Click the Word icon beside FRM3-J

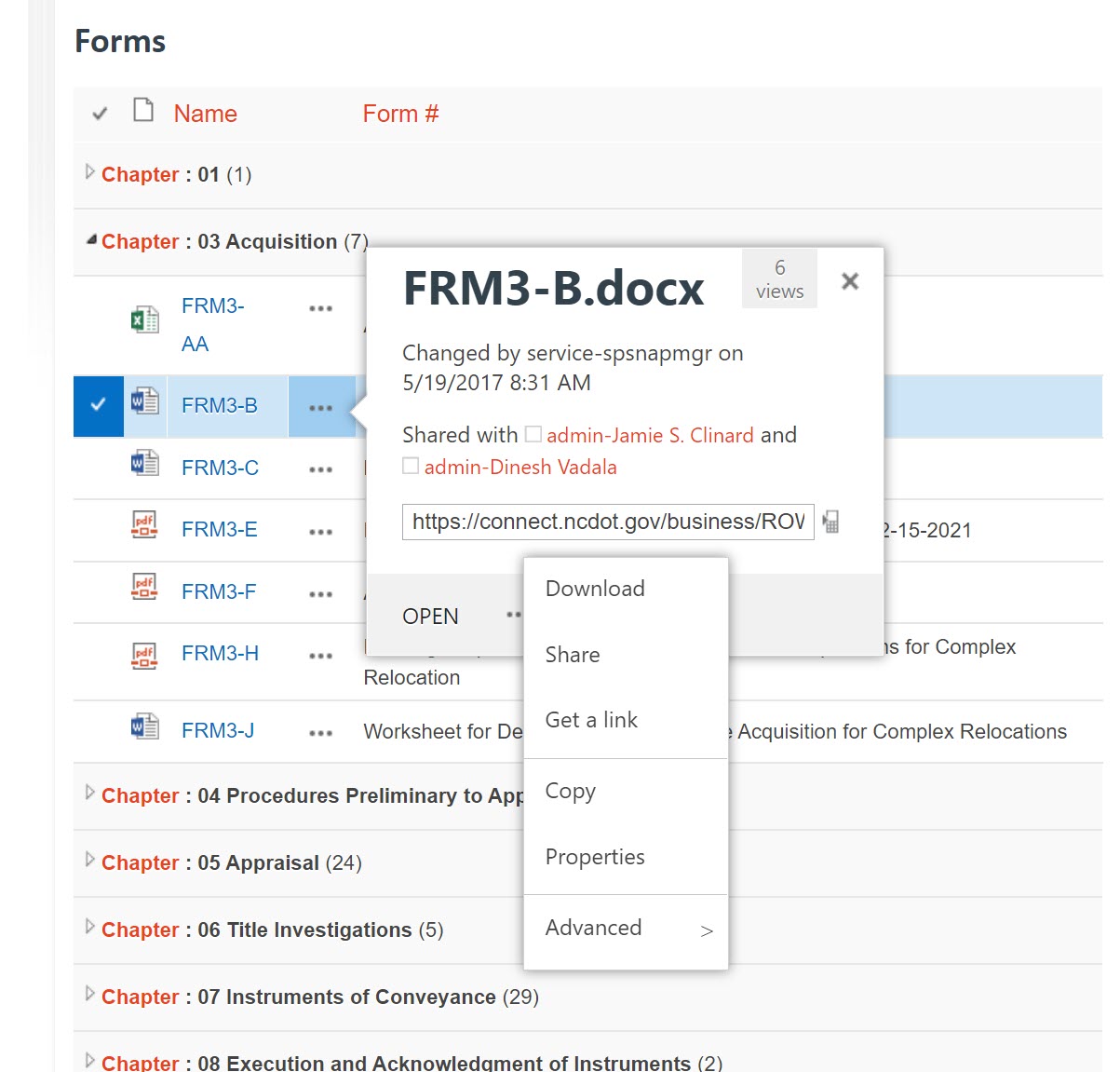(x=144, y=726)
